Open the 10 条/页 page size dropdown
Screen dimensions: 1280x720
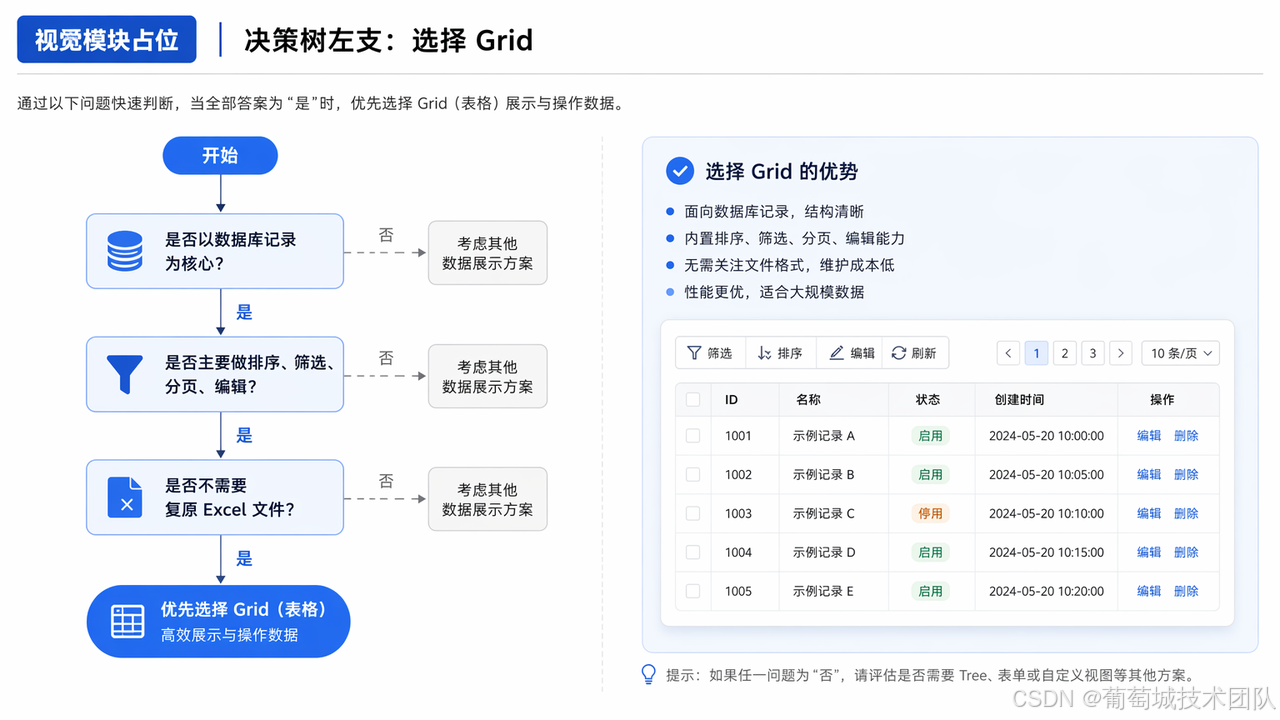click(1180, 353)
